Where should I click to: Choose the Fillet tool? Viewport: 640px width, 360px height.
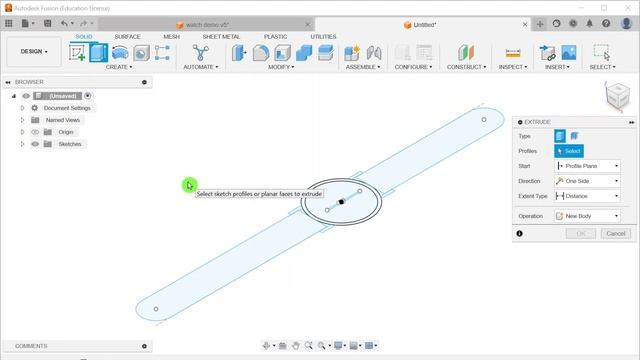point(261,53)
